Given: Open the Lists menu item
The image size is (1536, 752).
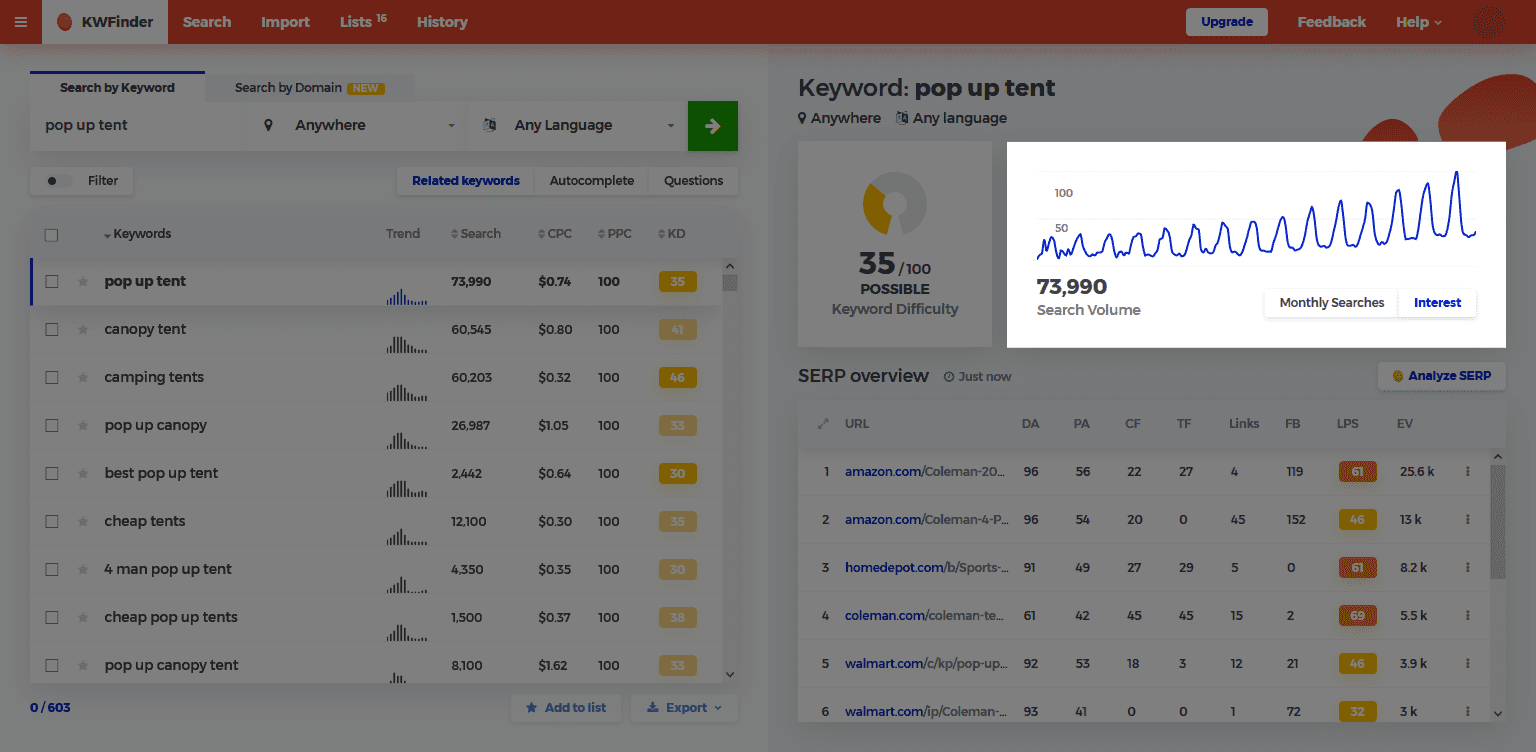Looking at the screenshot, I should (363, 22).
